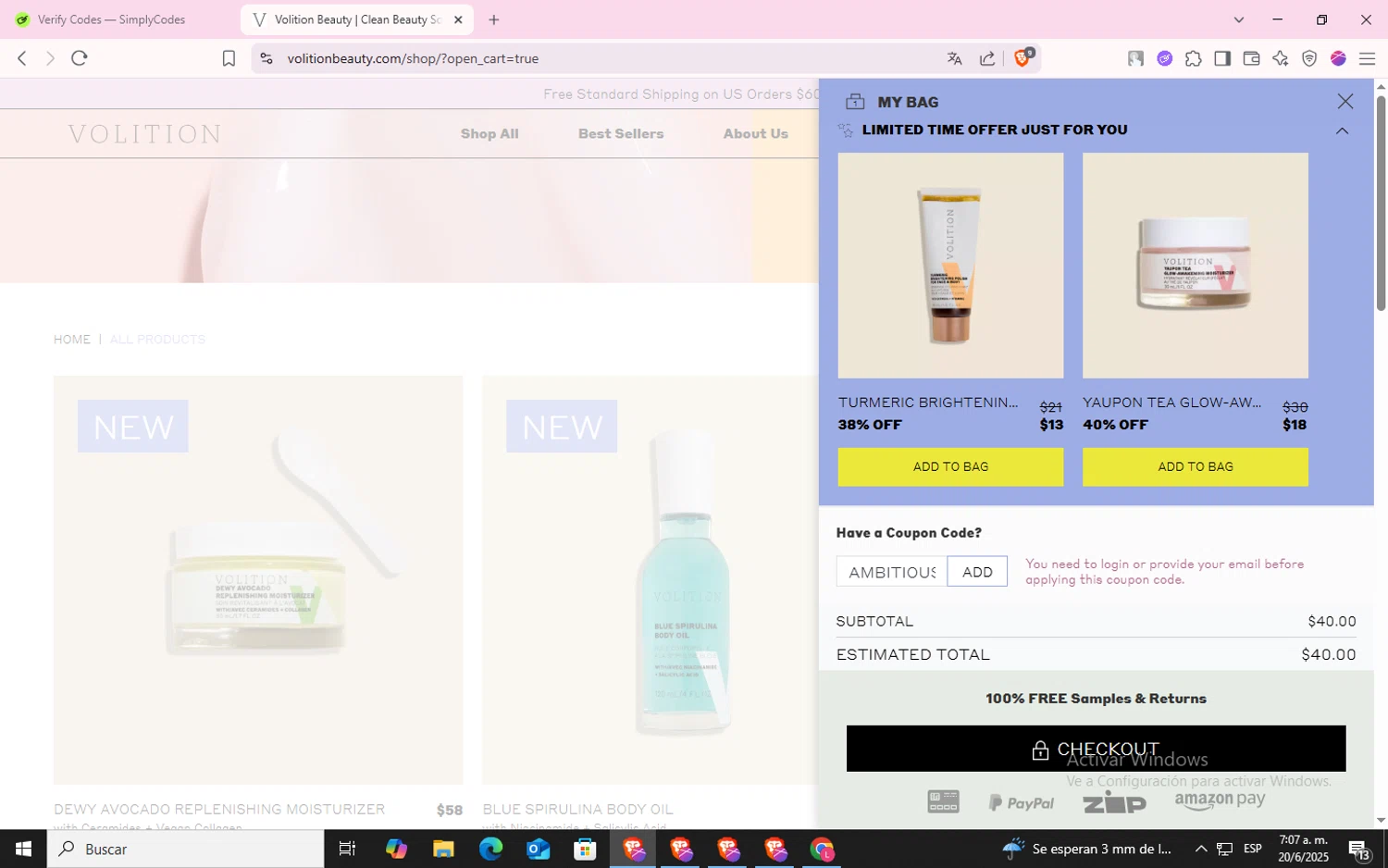Click the My Bag bag icon
Screen dimensions: 1388x868
(x=855, y=102)
